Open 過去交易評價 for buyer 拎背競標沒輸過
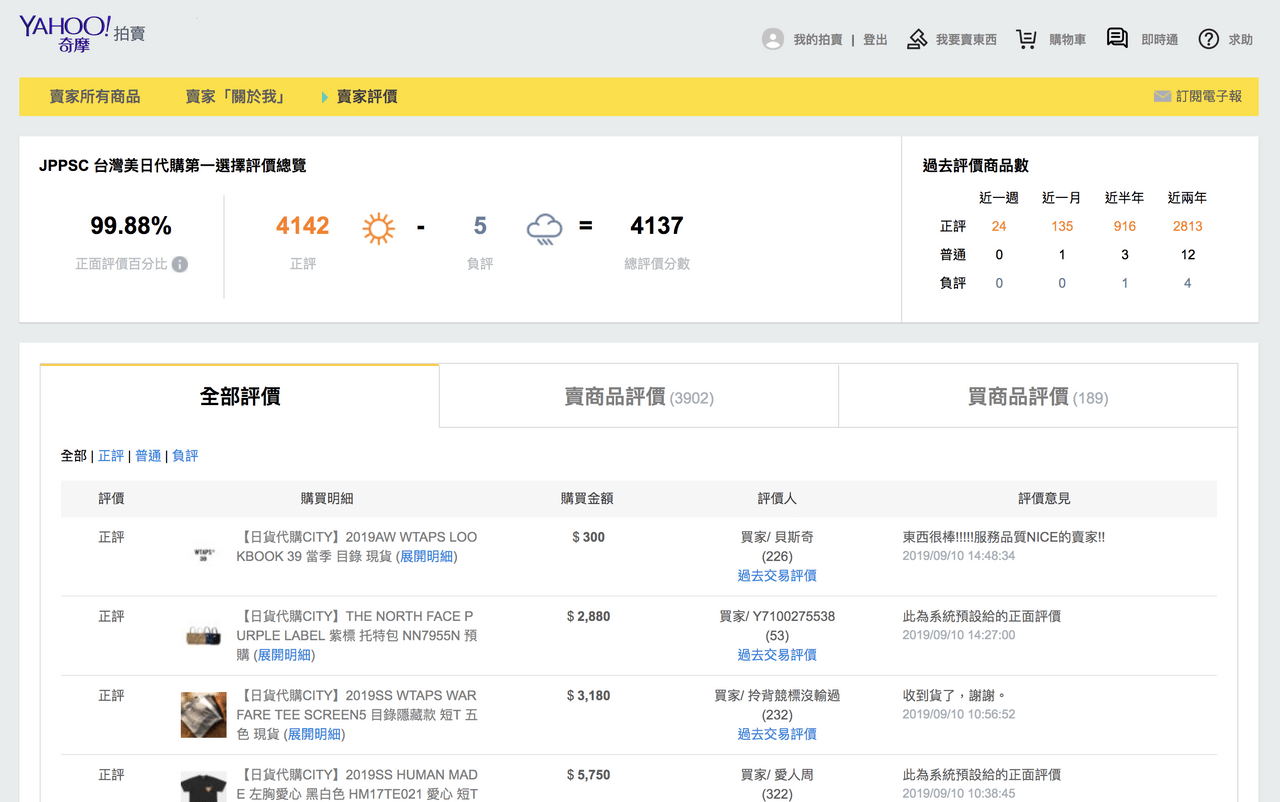This screenshot has width=1280, height=802. pyautogui.click(x=777, y=734)
